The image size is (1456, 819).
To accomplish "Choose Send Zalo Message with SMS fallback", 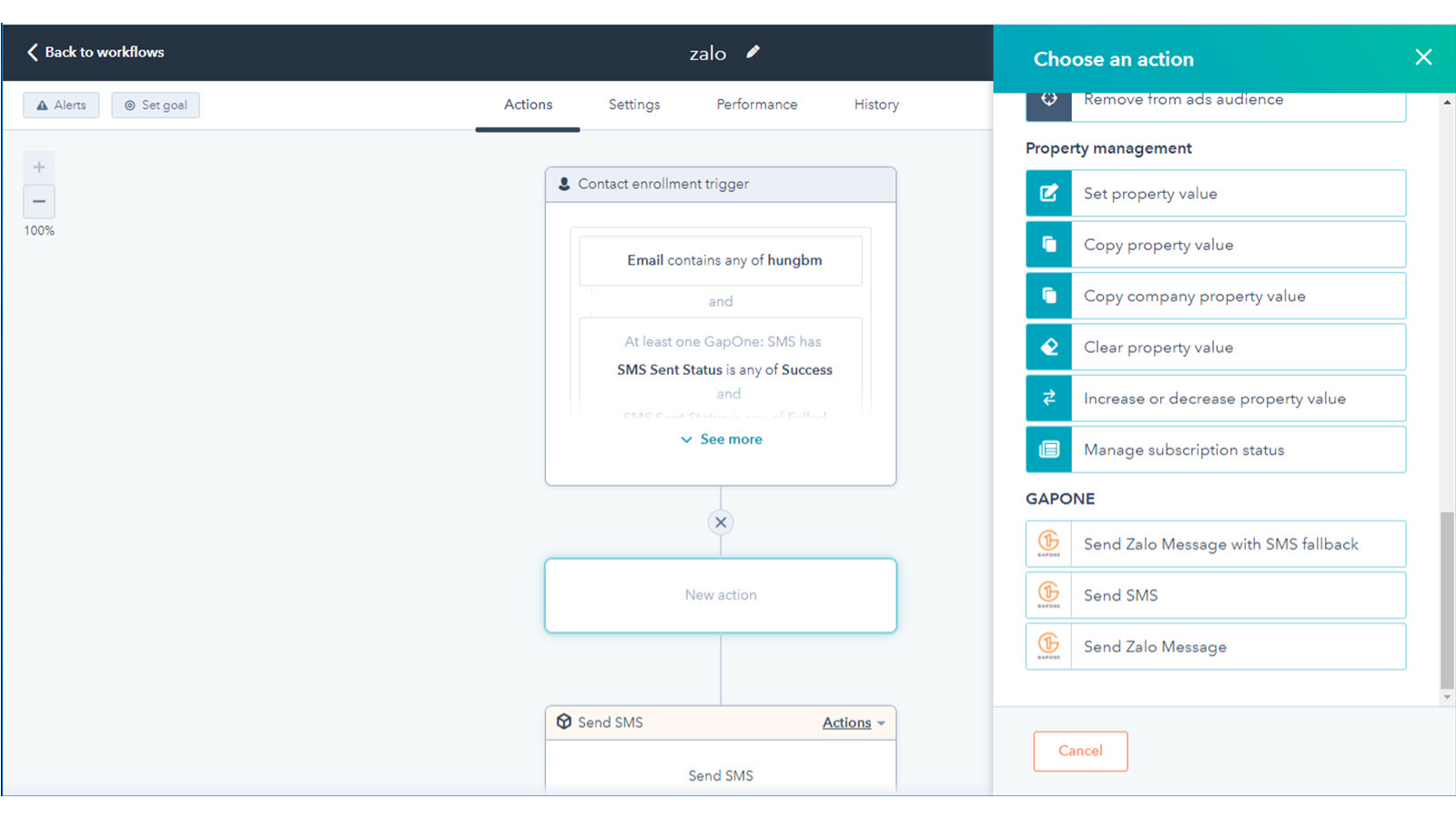I will (1219, 543).
